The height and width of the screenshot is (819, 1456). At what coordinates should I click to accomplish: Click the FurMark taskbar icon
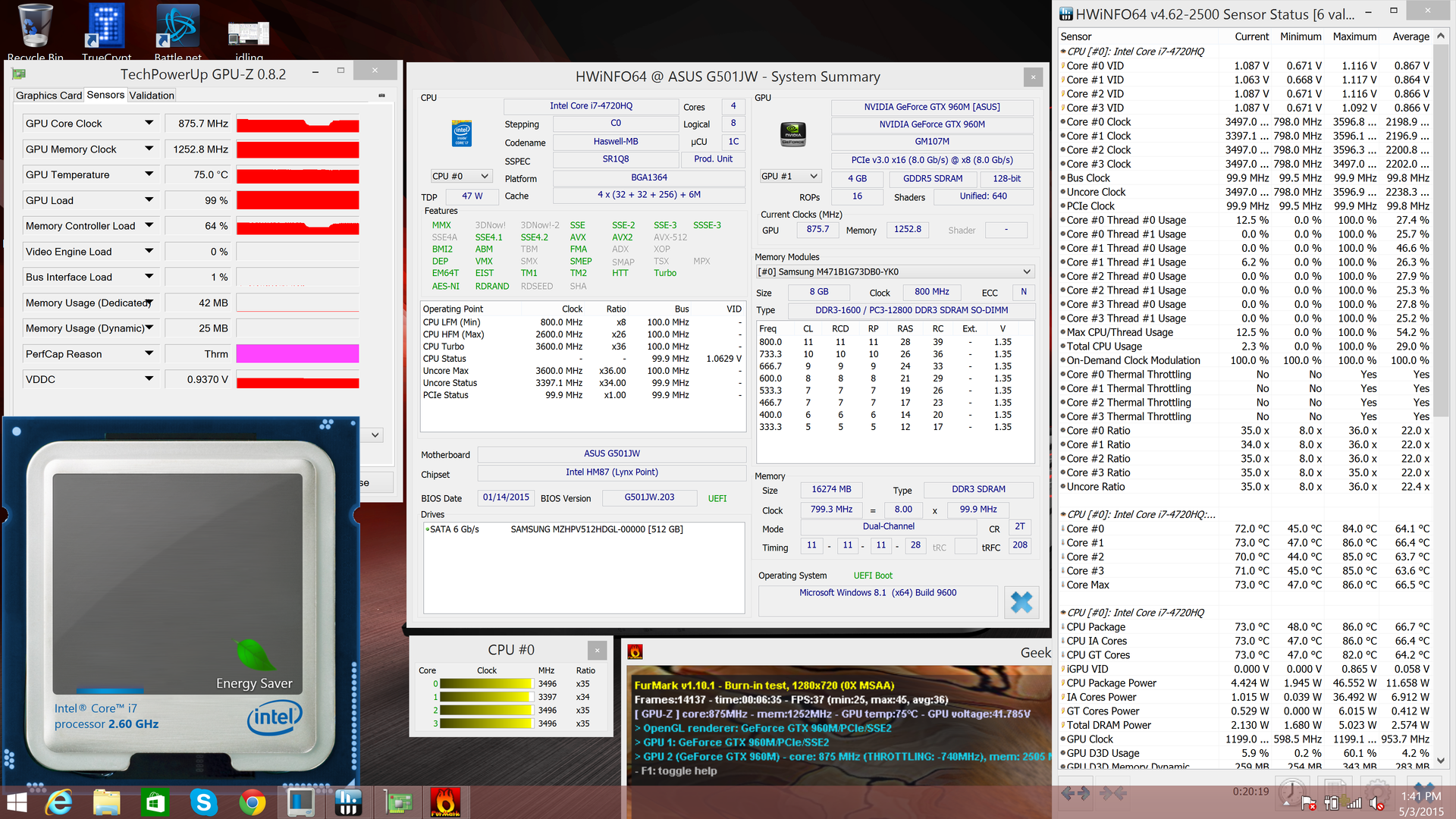coord(445,802)
